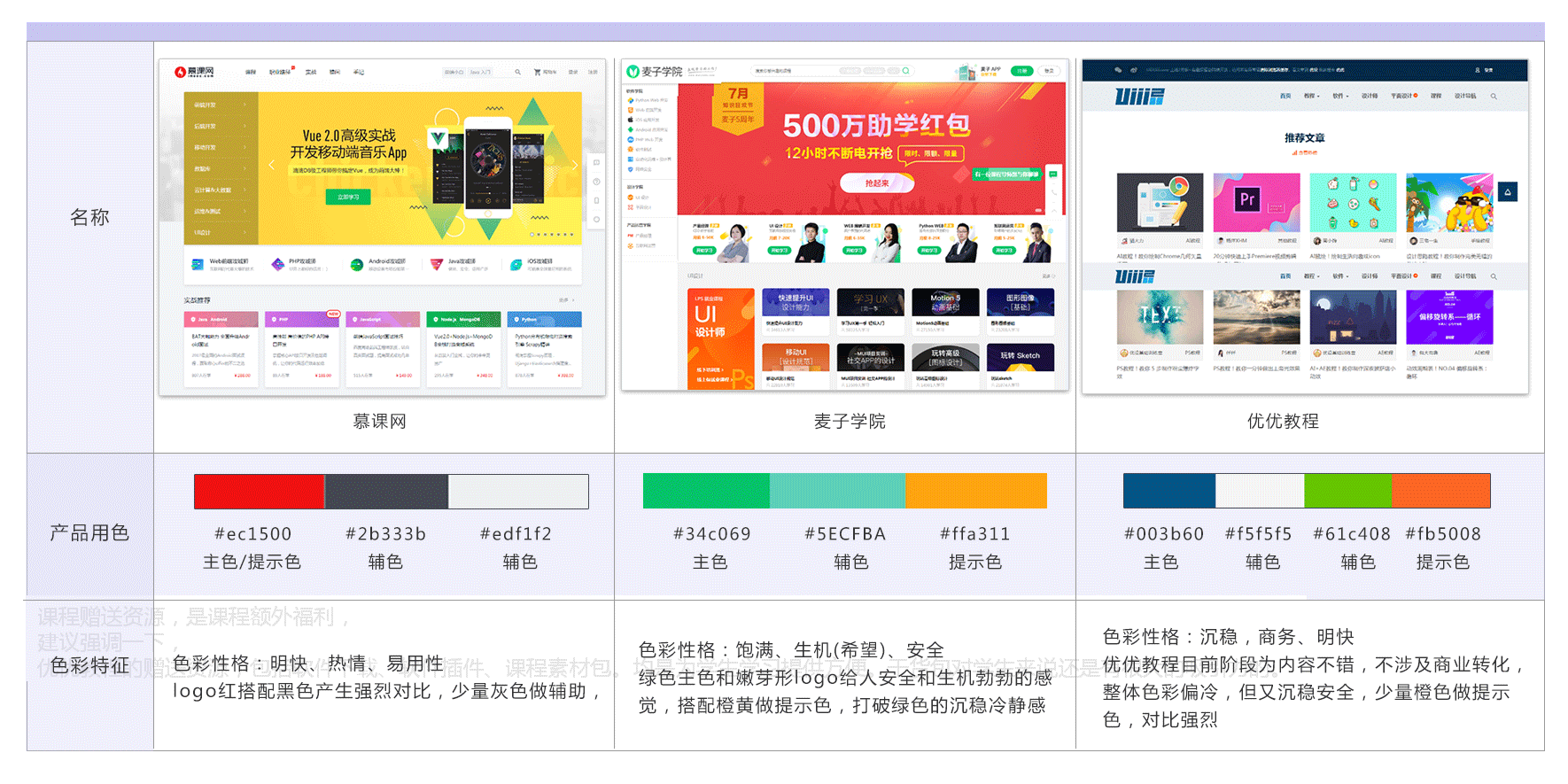Image resolution: width=1568 pixels, height=784 pixels.
Task: Click the 麦子学院 green leaf logo
Action: point(633,71)
